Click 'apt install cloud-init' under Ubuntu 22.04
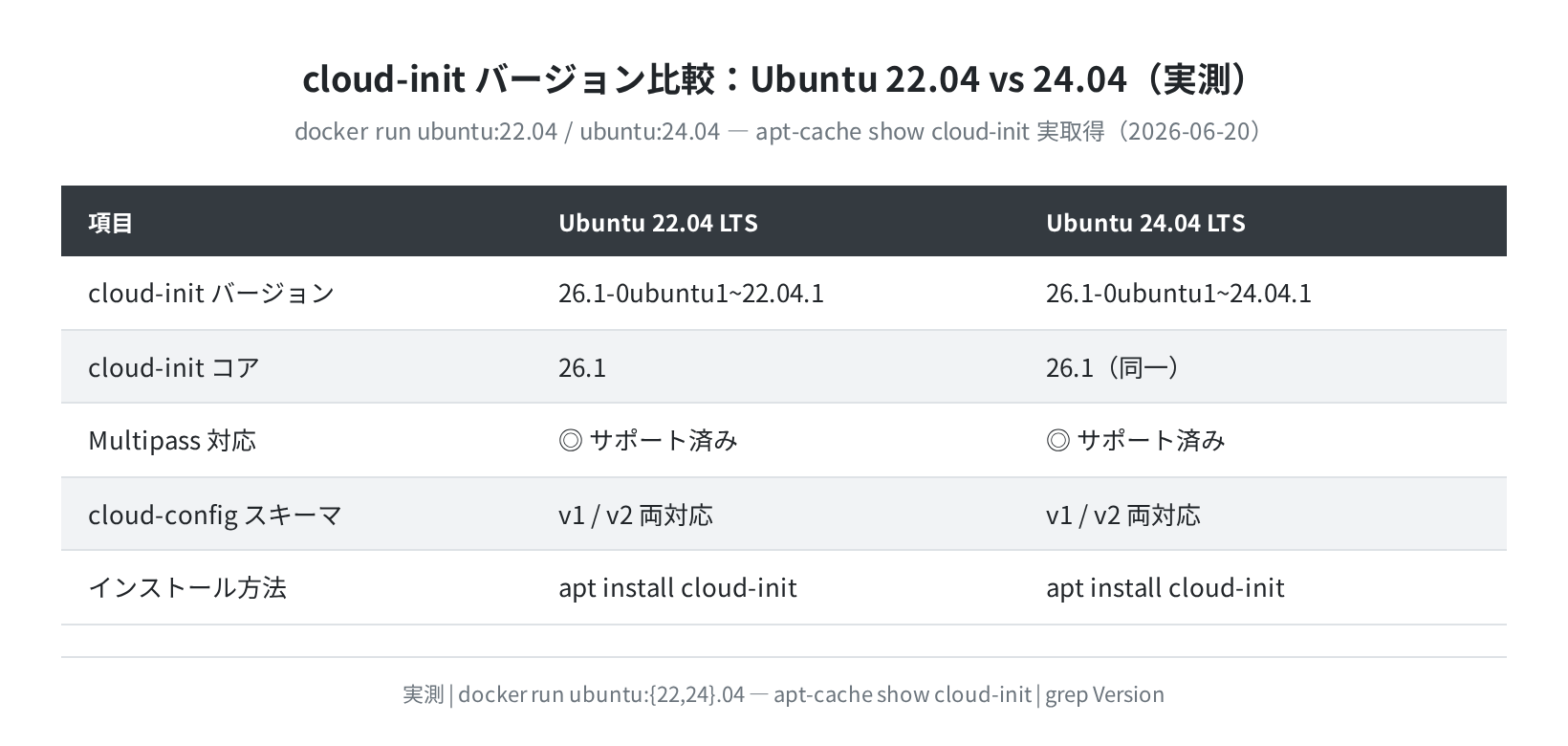This screenshot has width=1568, height=746. tap(678, 587)
